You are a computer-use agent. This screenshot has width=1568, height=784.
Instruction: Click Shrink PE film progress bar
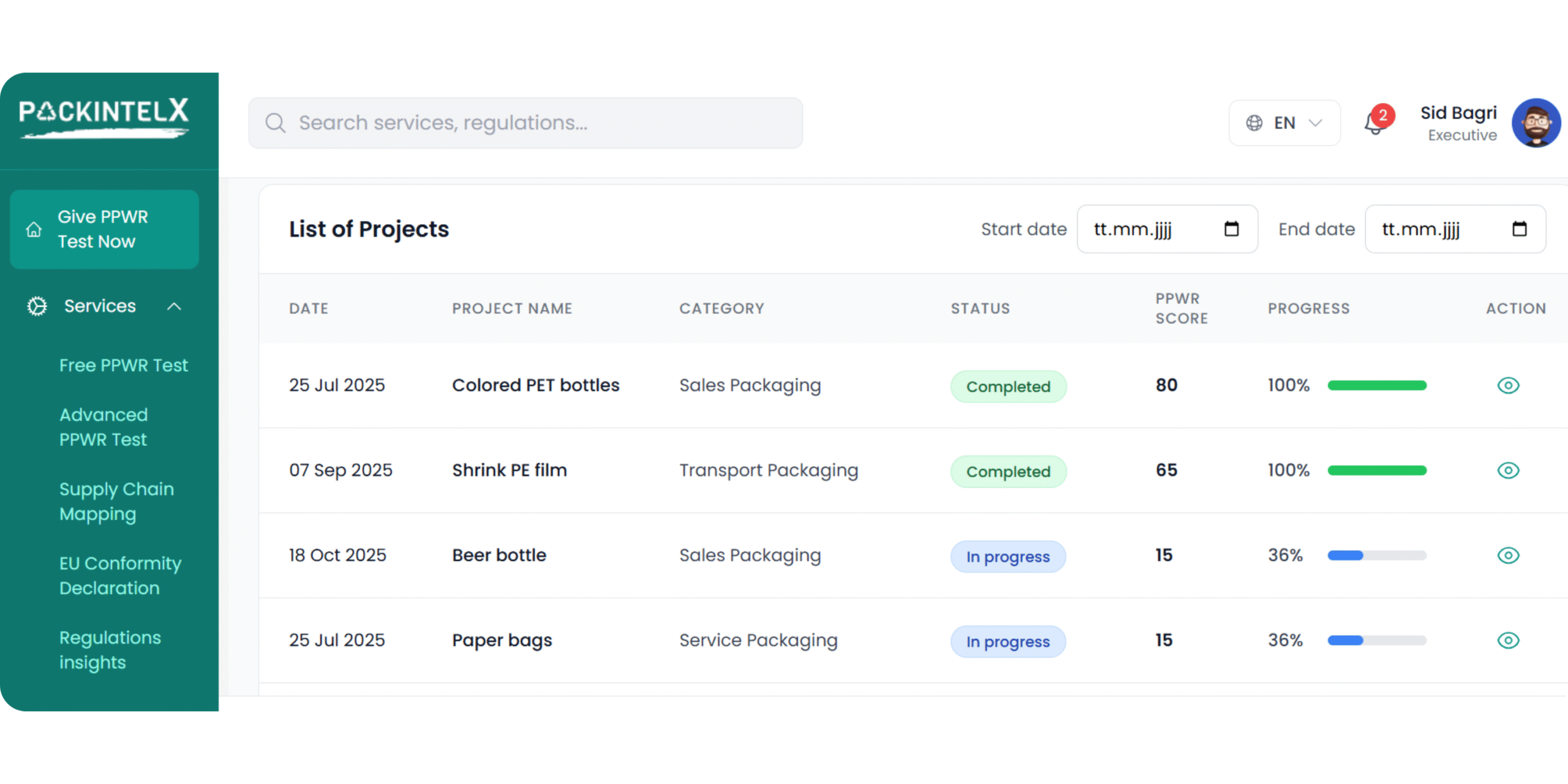click(x=1377, y=470)
